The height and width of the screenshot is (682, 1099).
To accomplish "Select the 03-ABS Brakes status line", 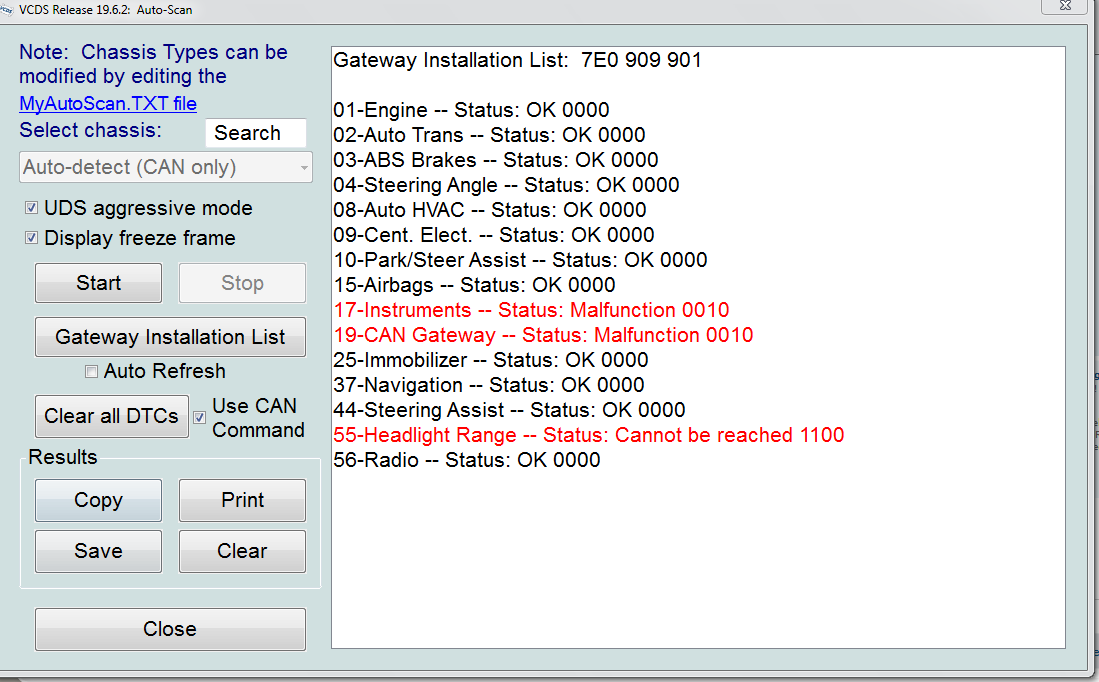I will point(496,161).
